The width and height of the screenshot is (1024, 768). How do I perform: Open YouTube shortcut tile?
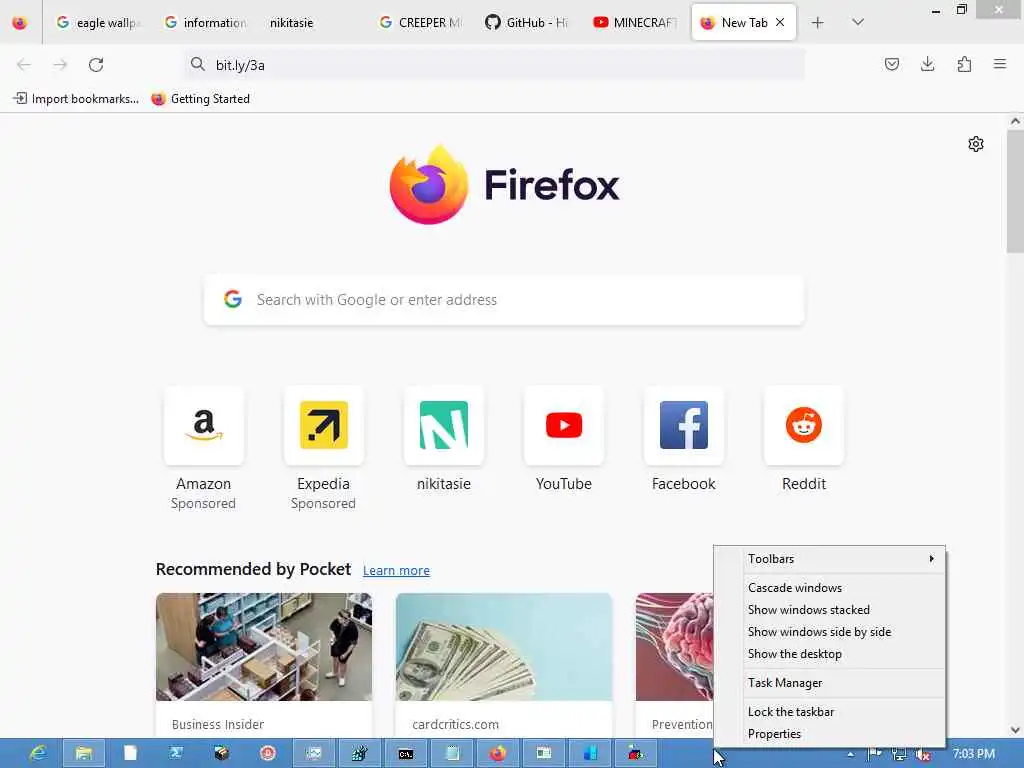pyautogui.click(x=564, y=425)
